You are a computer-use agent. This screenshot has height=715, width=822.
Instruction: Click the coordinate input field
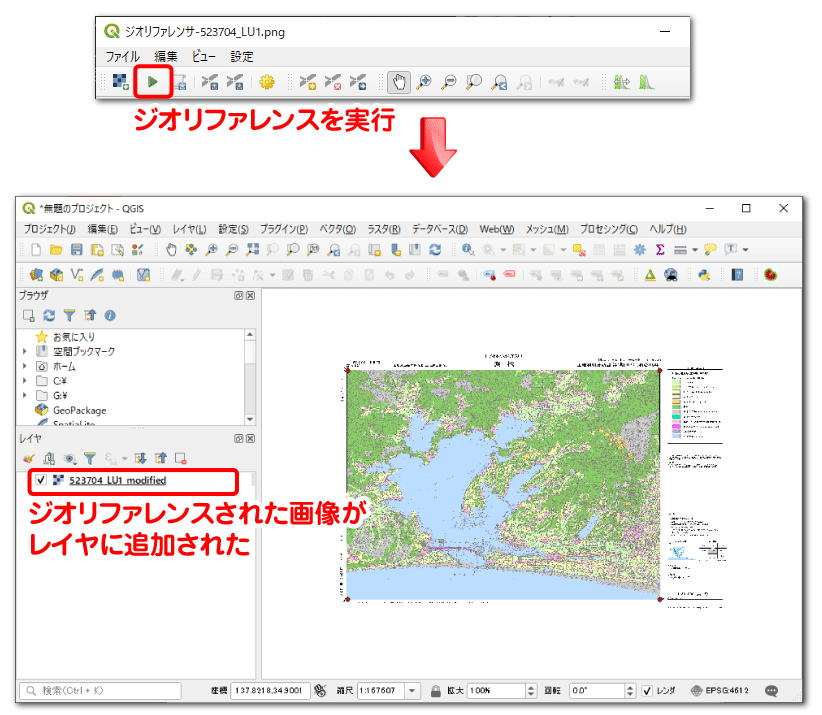pos(271,691)
